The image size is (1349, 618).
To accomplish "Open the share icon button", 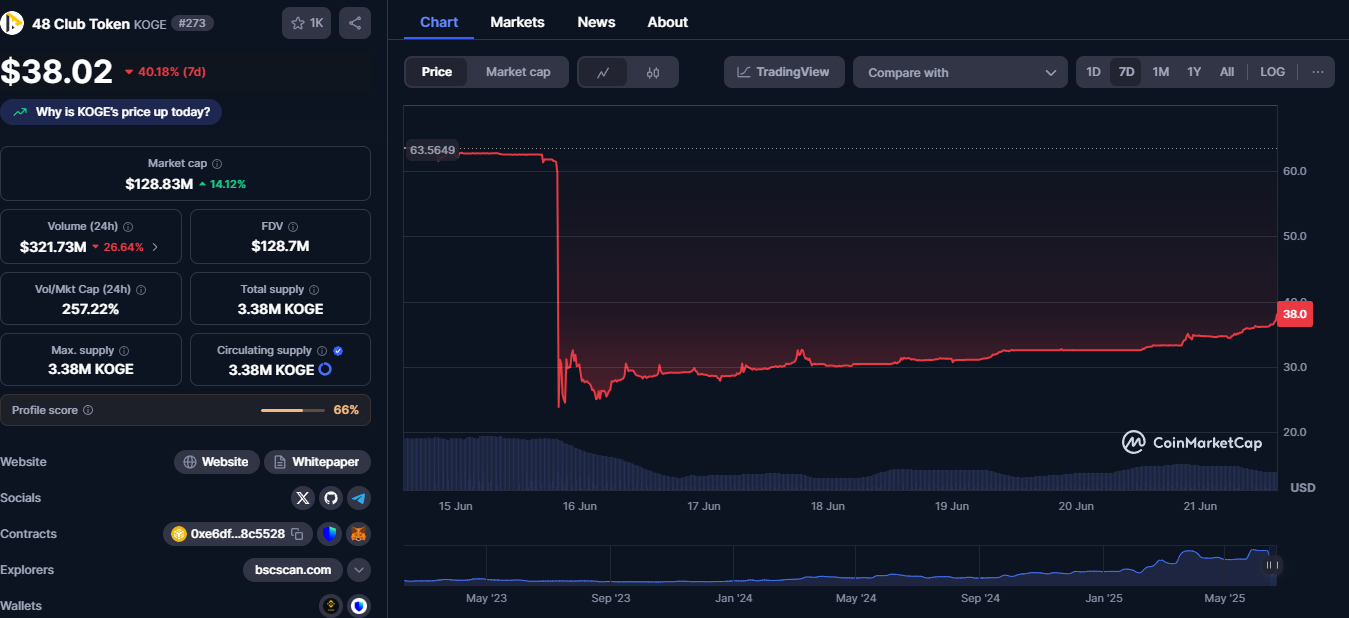I will tap(355, 22).
